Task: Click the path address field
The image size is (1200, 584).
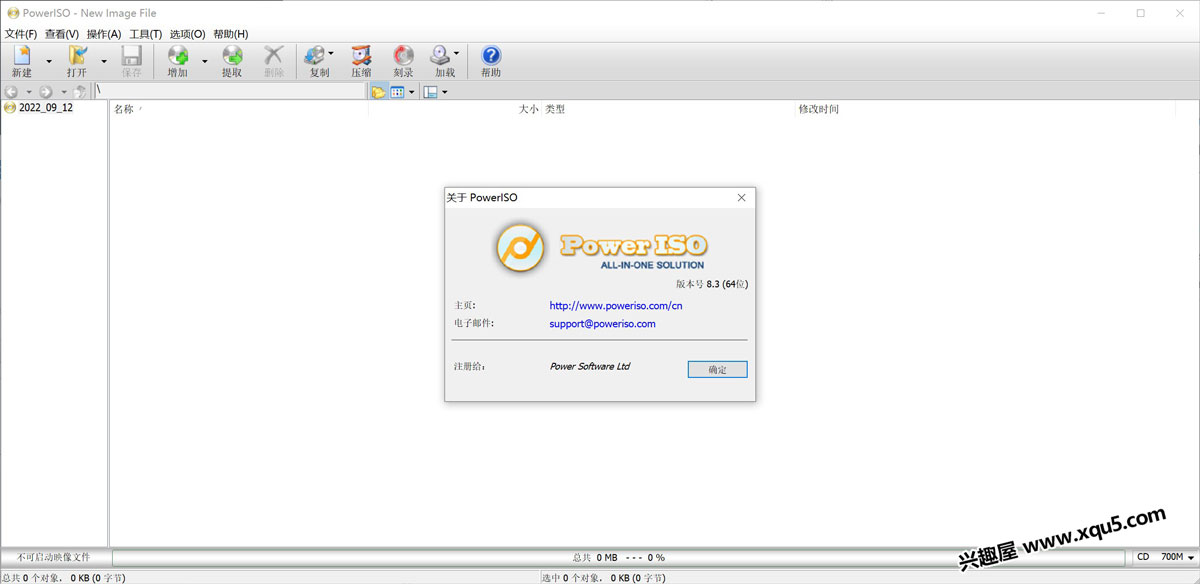Action: click(231, 91)
